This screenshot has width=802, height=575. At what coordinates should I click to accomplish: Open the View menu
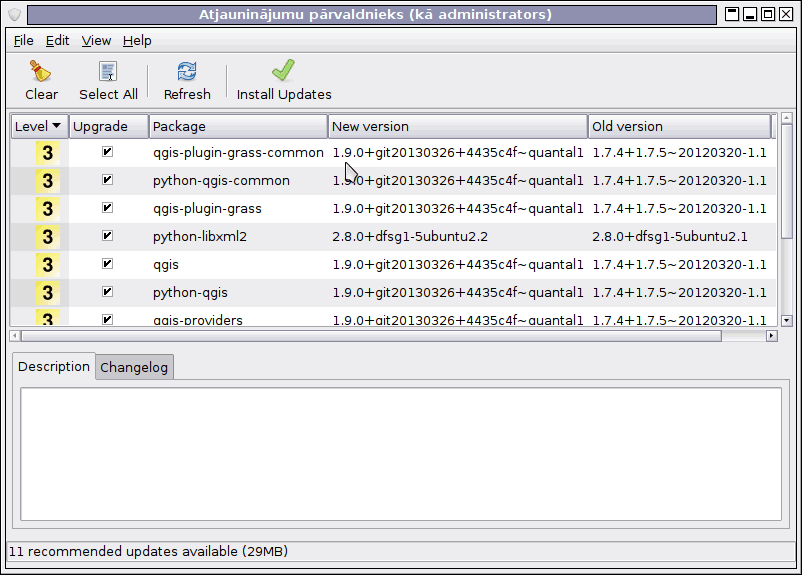coord(96,40)
